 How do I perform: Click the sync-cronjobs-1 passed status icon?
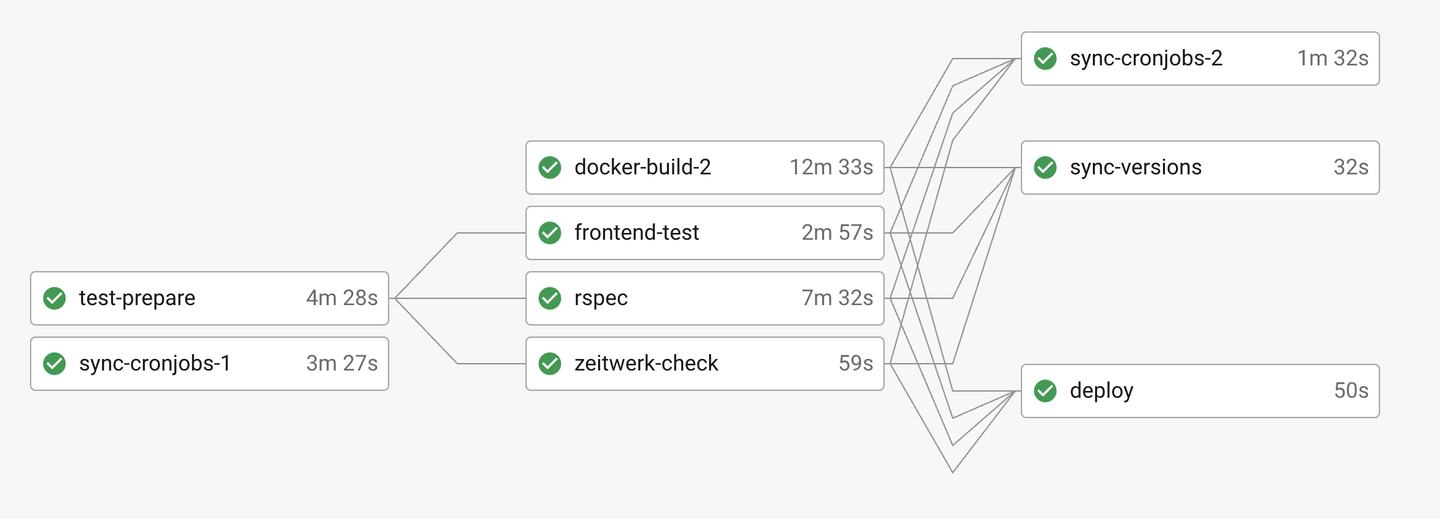pos(55,364)
